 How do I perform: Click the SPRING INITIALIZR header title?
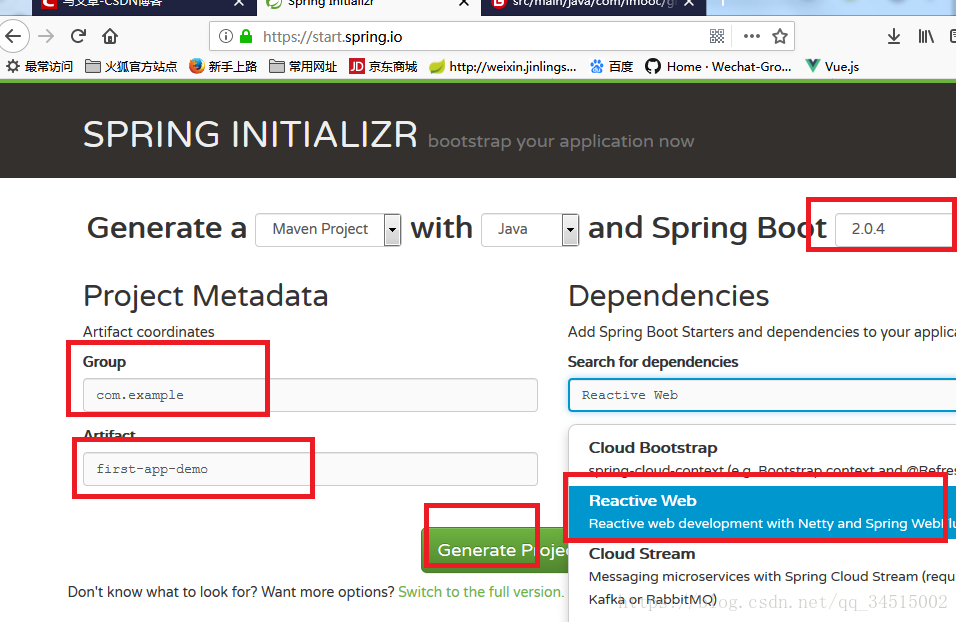tap(250, 135)
